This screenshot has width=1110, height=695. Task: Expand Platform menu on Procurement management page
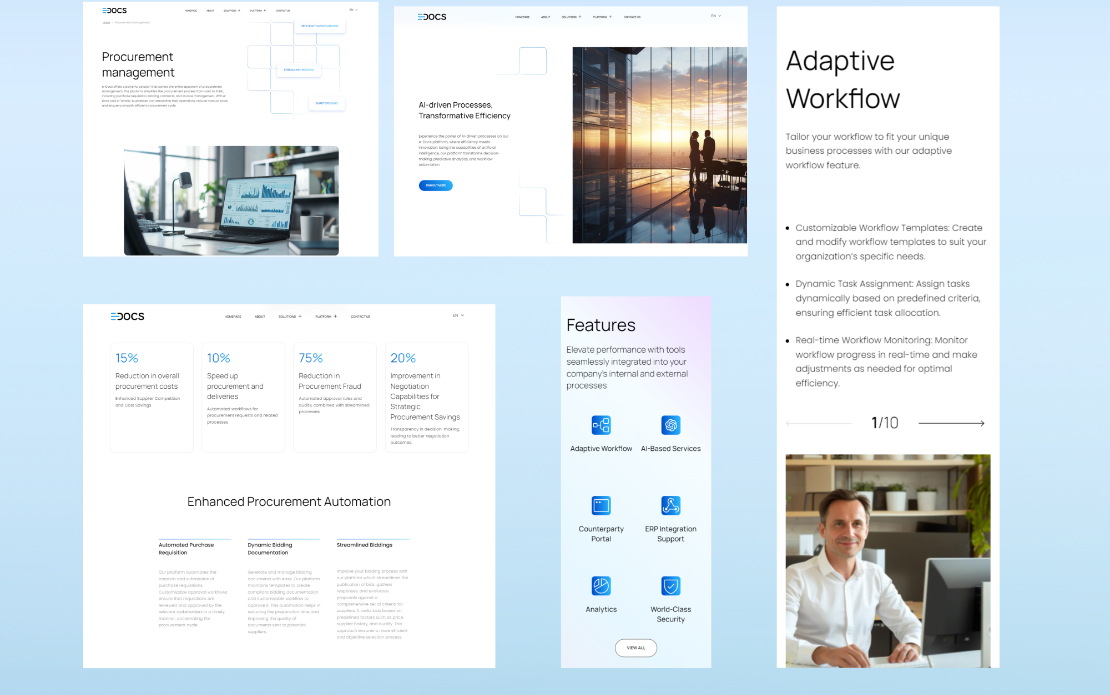[258, 11]
